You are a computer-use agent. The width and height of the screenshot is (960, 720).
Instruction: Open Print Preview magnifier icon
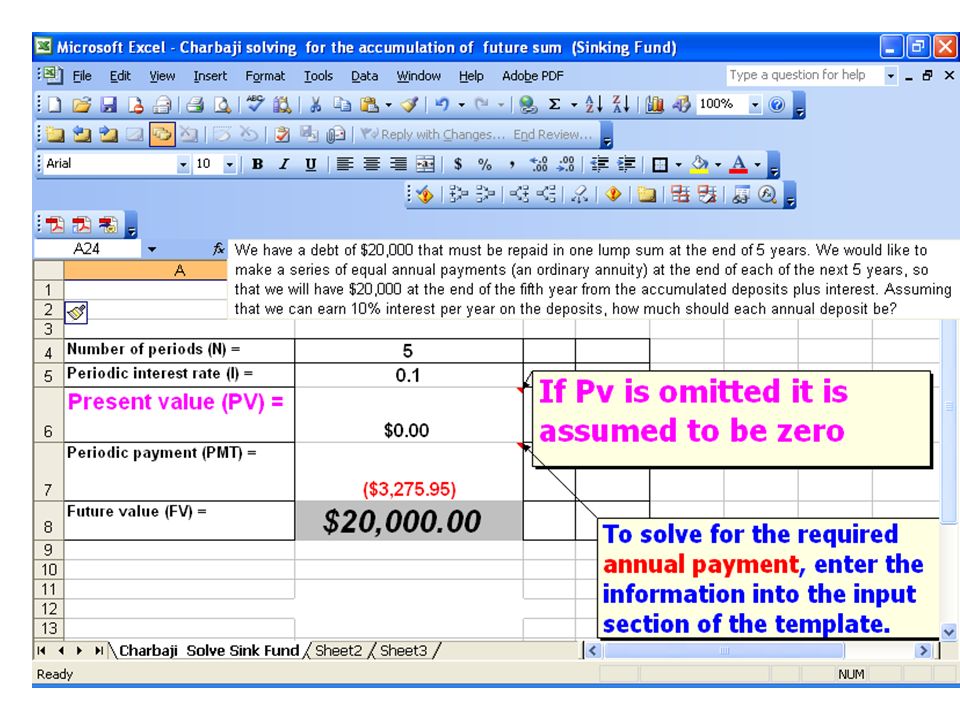[x=222, y=105]
